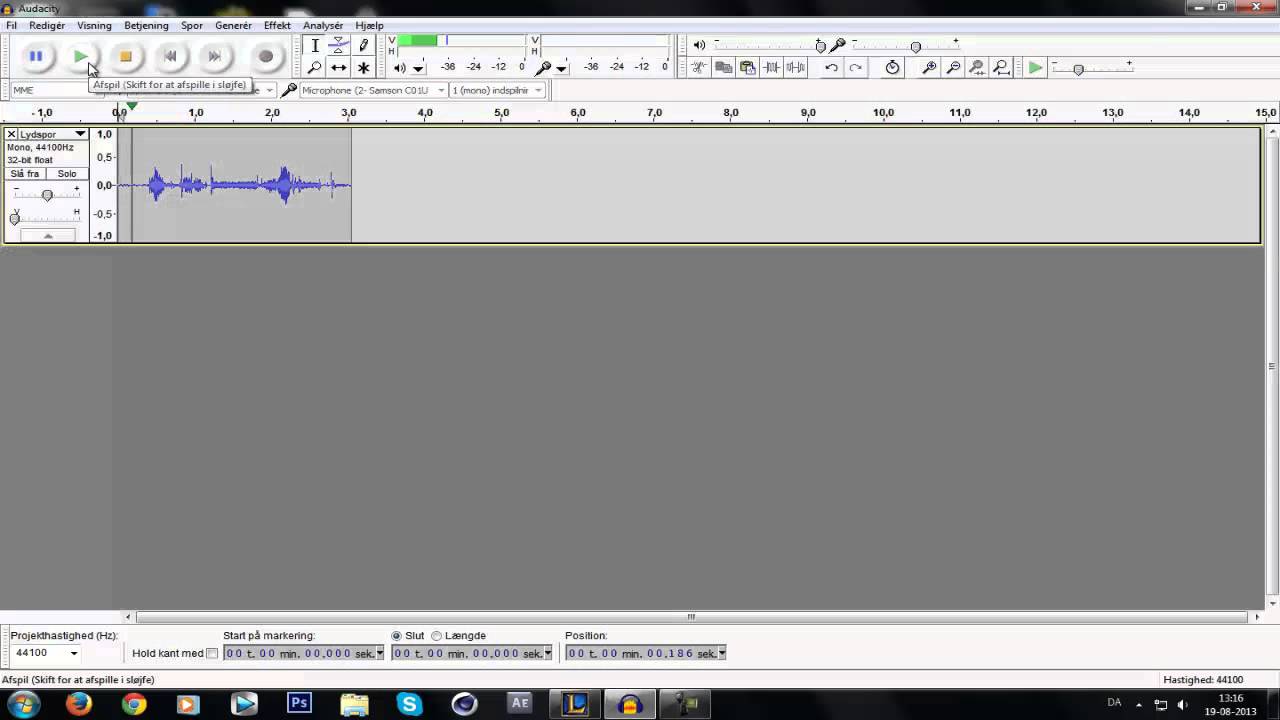Click the Pause transport button
The height and width of the screenshot is (720, 1280).
(35, 57)
